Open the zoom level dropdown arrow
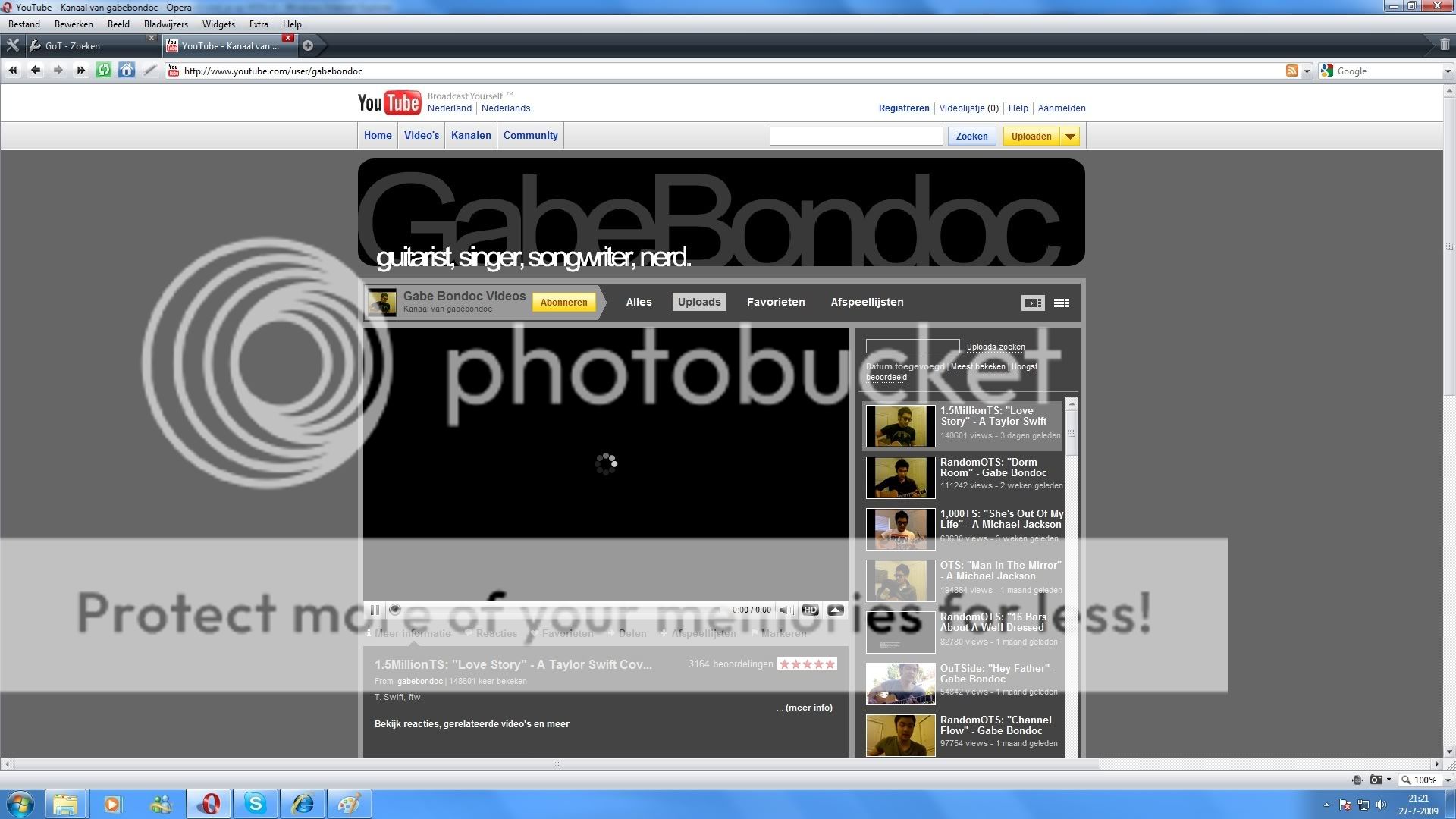The height and width of the screenshot is (819, 1456). tap(1447, 780)
